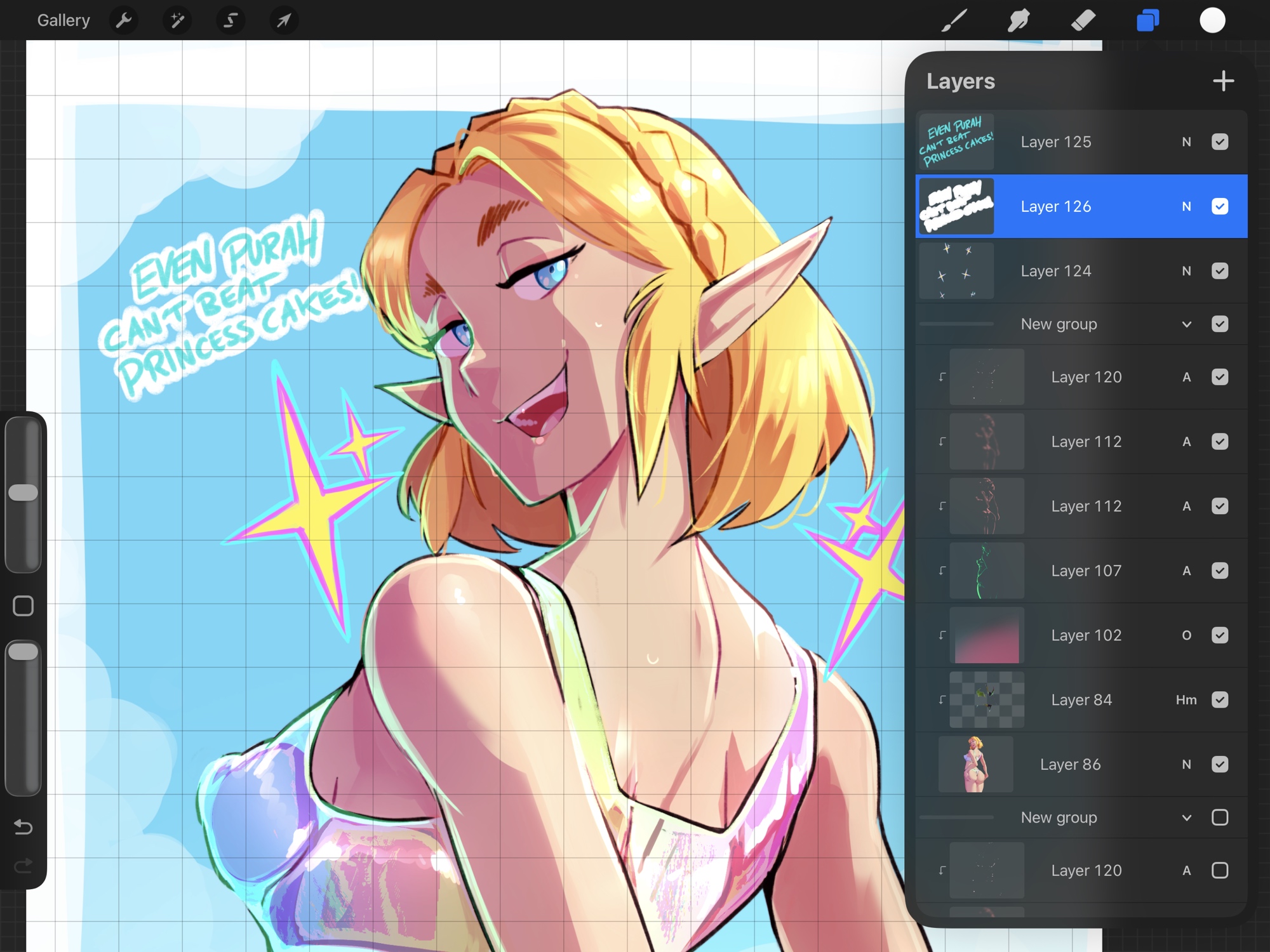
Task: Collapse the second New group chevron
Action: tap(1187, 817)
